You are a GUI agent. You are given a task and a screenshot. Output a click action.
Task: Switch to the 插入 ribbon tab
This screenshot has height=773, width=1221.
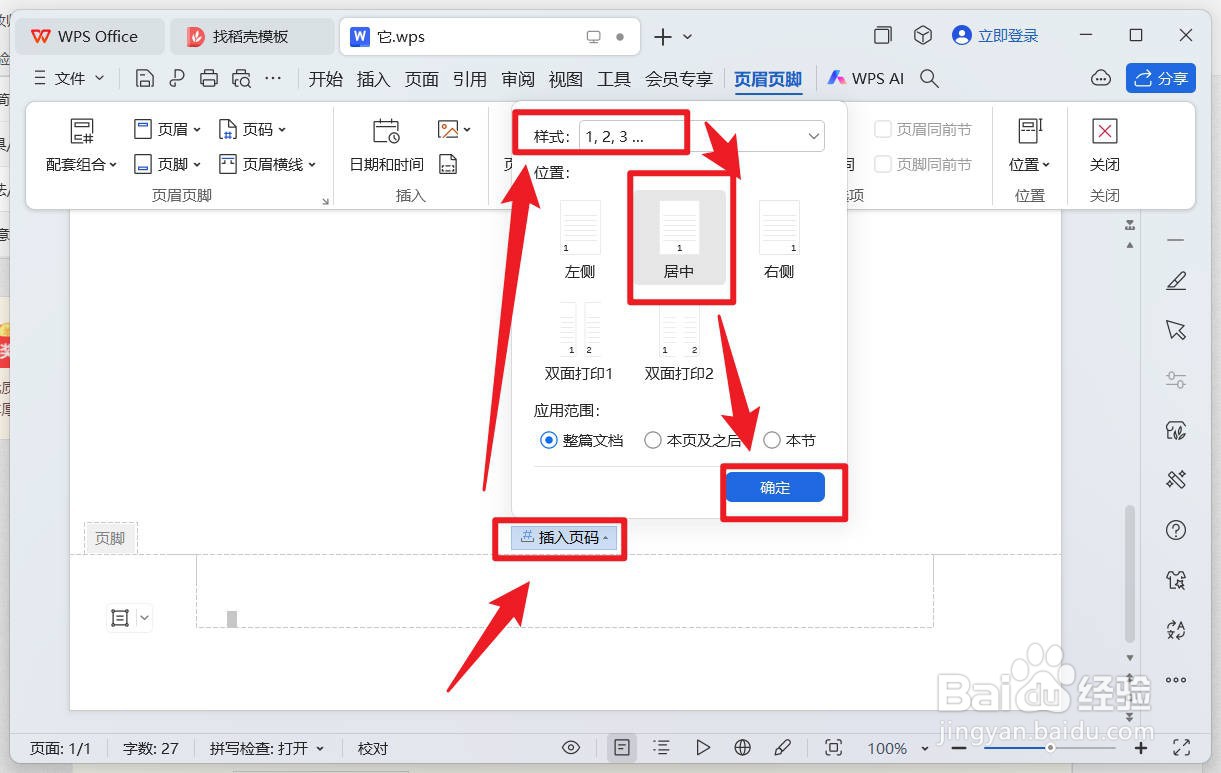(373, 79)
